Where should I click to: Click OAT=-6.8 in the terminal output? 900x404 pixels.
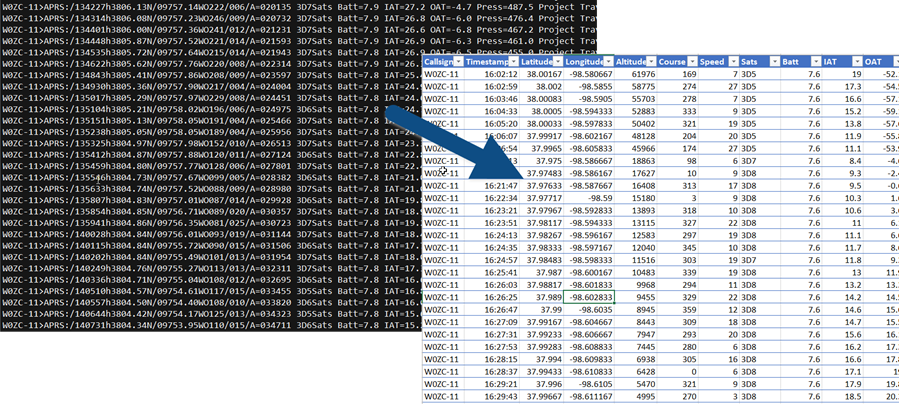[x=452, y=29]
